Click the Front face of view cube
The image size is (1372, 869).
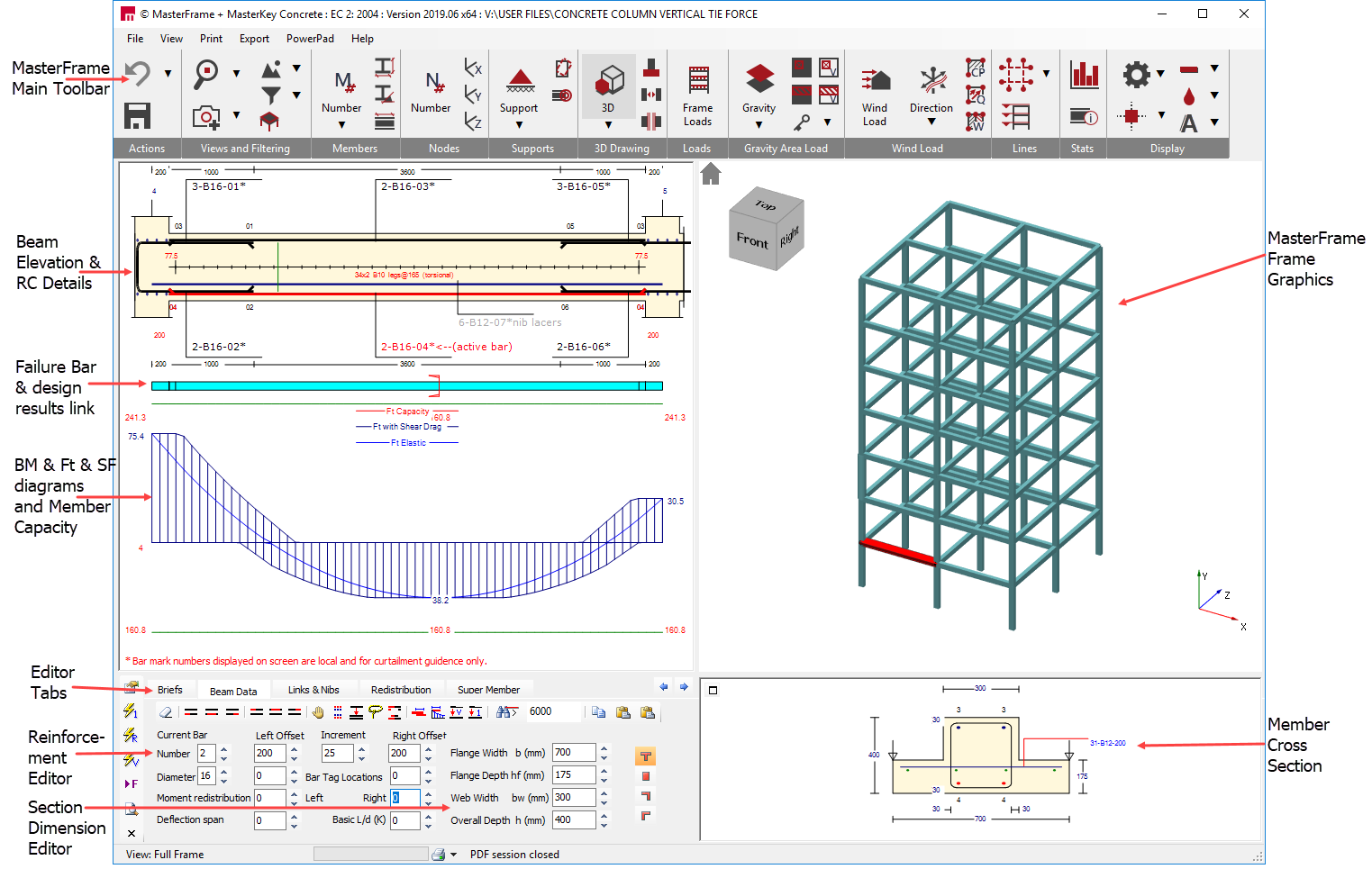click(752, 240)
